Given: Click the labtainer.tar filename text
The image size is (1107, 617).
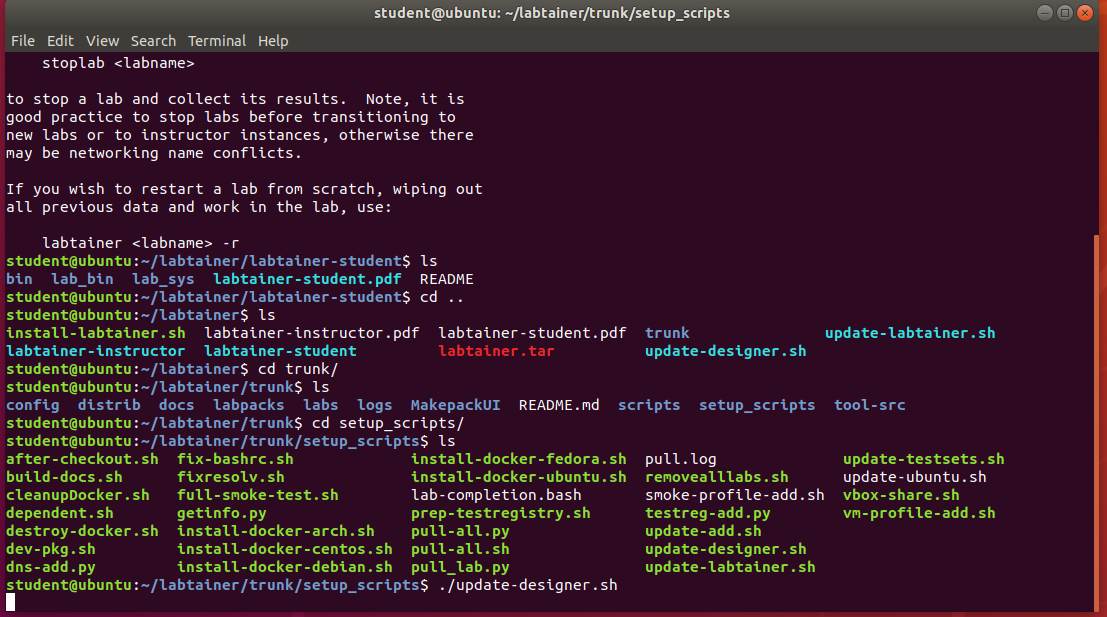Looking at the screenshot, I should 497,350.
